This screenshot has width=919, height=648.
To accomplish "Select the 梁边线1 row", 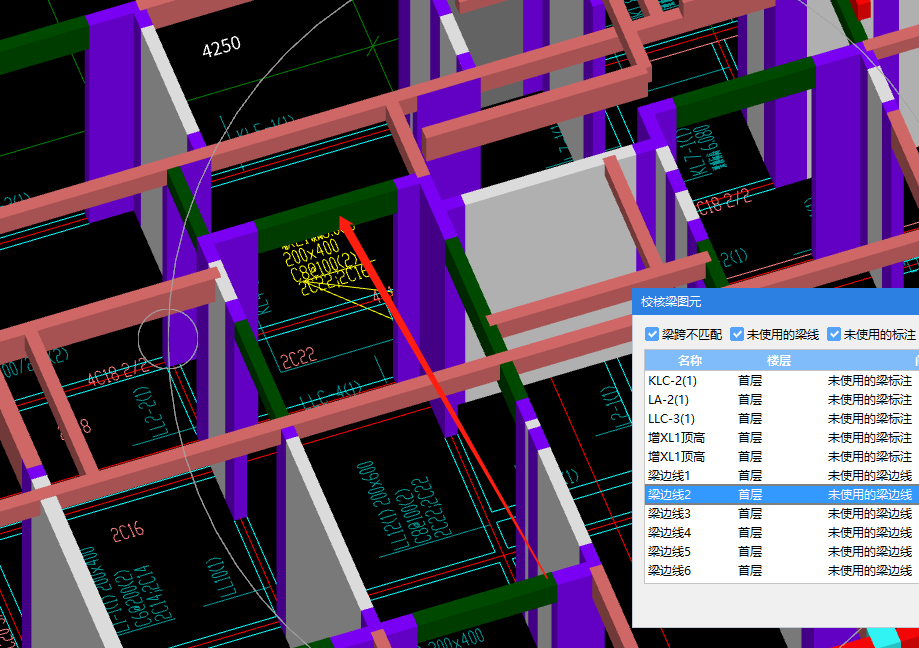I will (x=782, y=476).
